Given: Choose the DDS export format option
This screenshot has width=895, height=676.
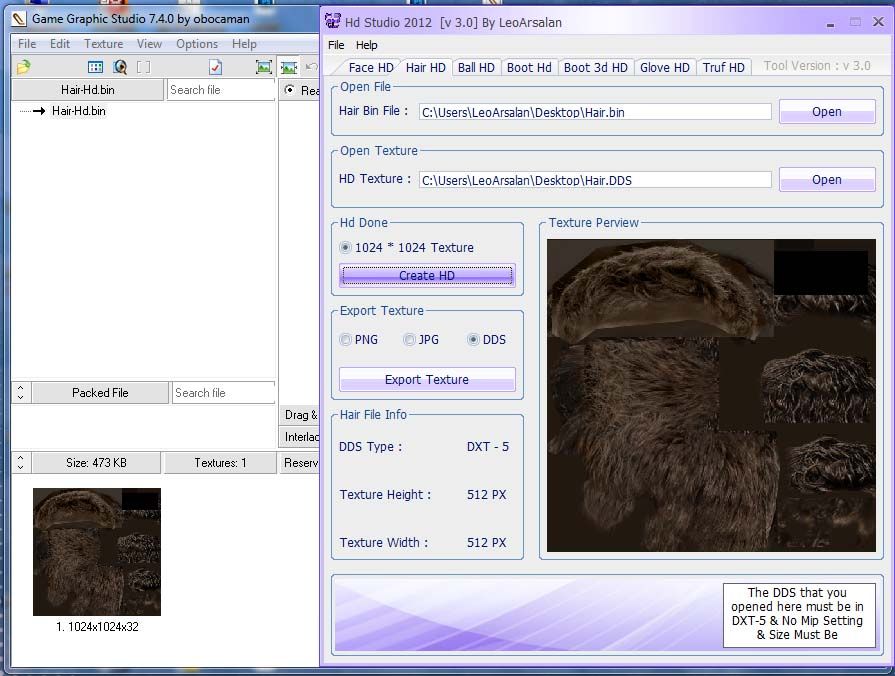Looking at the screenshot, I should click(x=474, y=340).
